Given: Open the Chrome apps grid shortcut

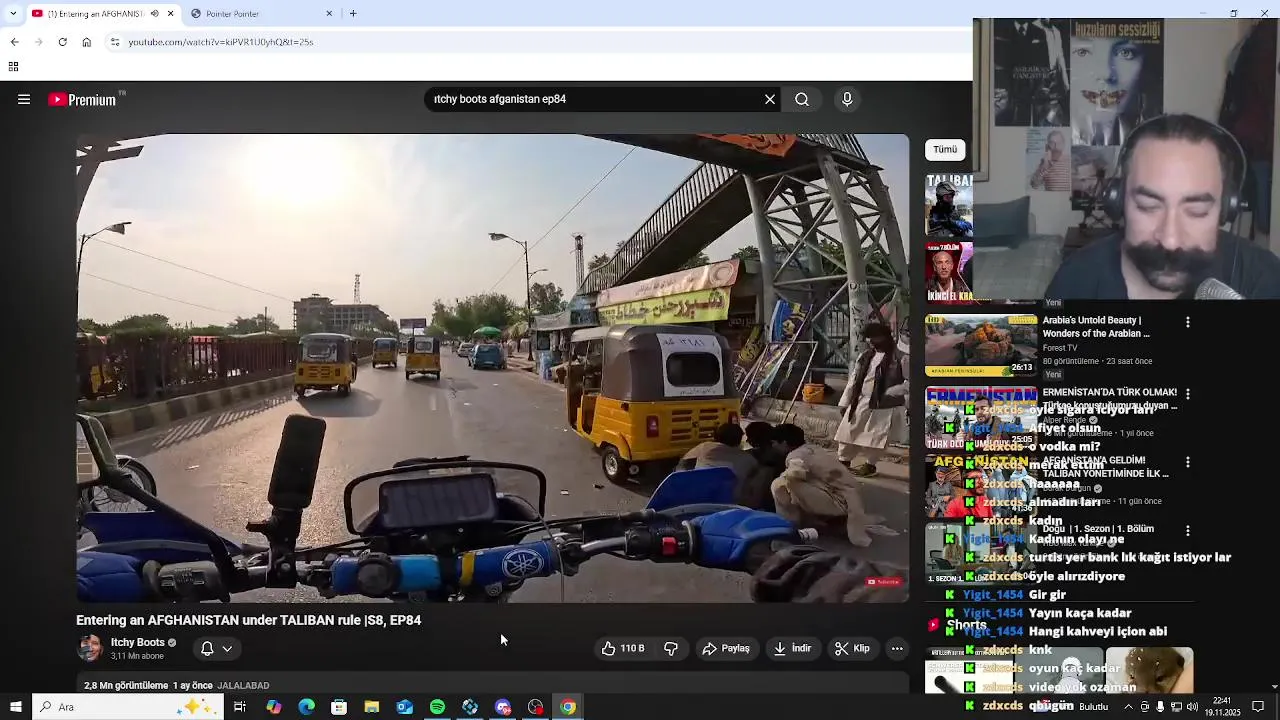Looking at the screenshot, I should point(13,67).
